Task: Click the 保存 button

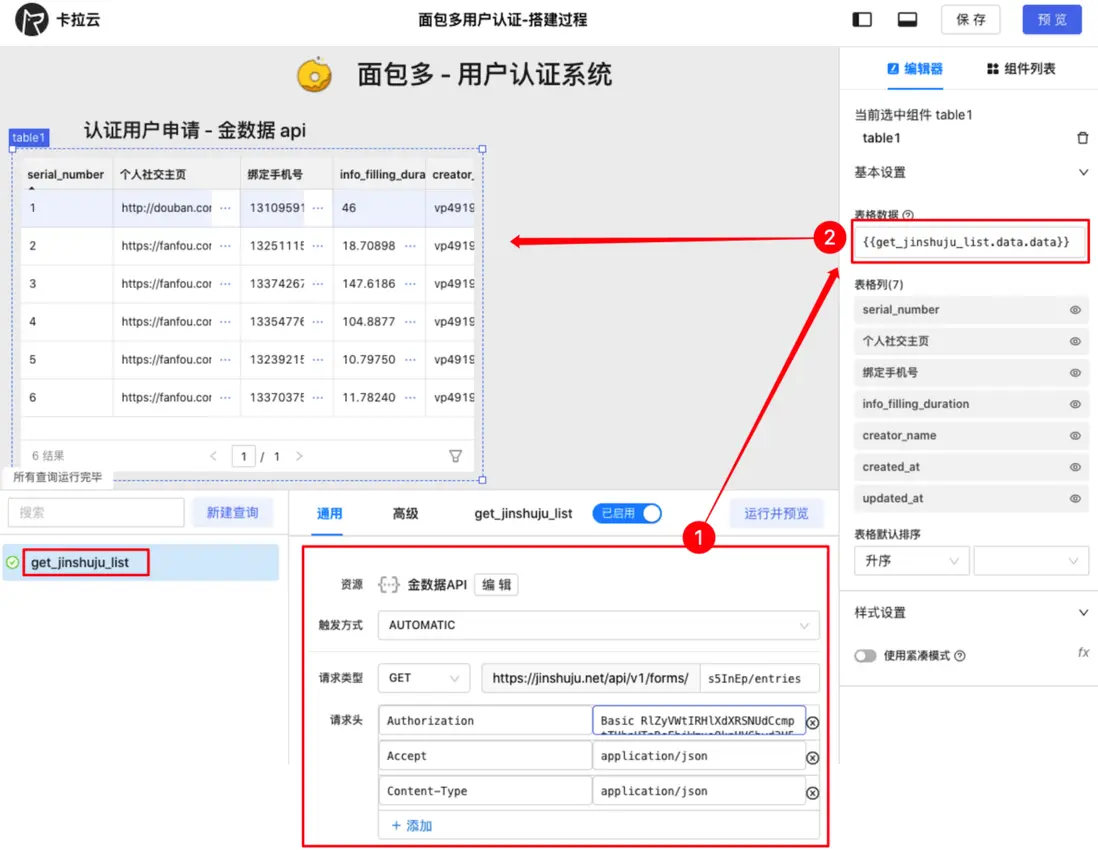Action: (971, 20)
